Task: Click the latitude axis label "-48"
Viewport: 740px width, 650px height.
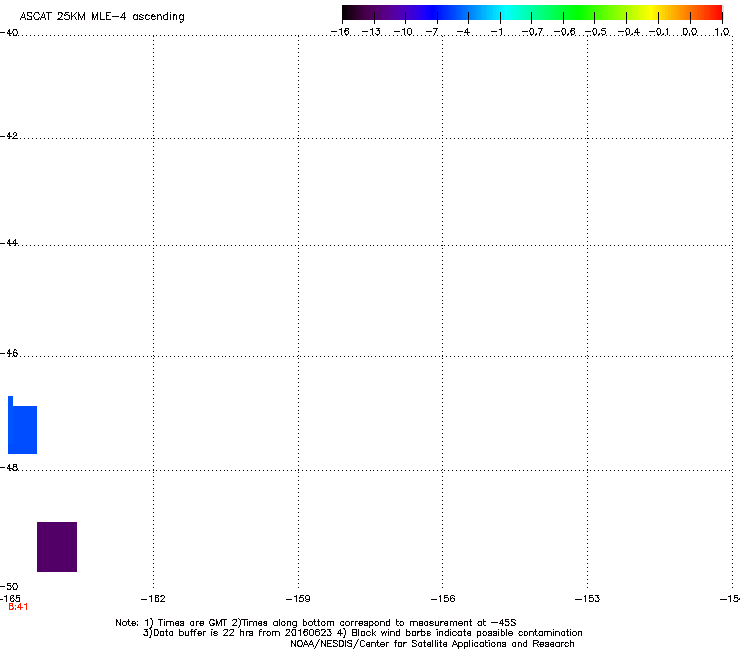Action: click(9, 468)
